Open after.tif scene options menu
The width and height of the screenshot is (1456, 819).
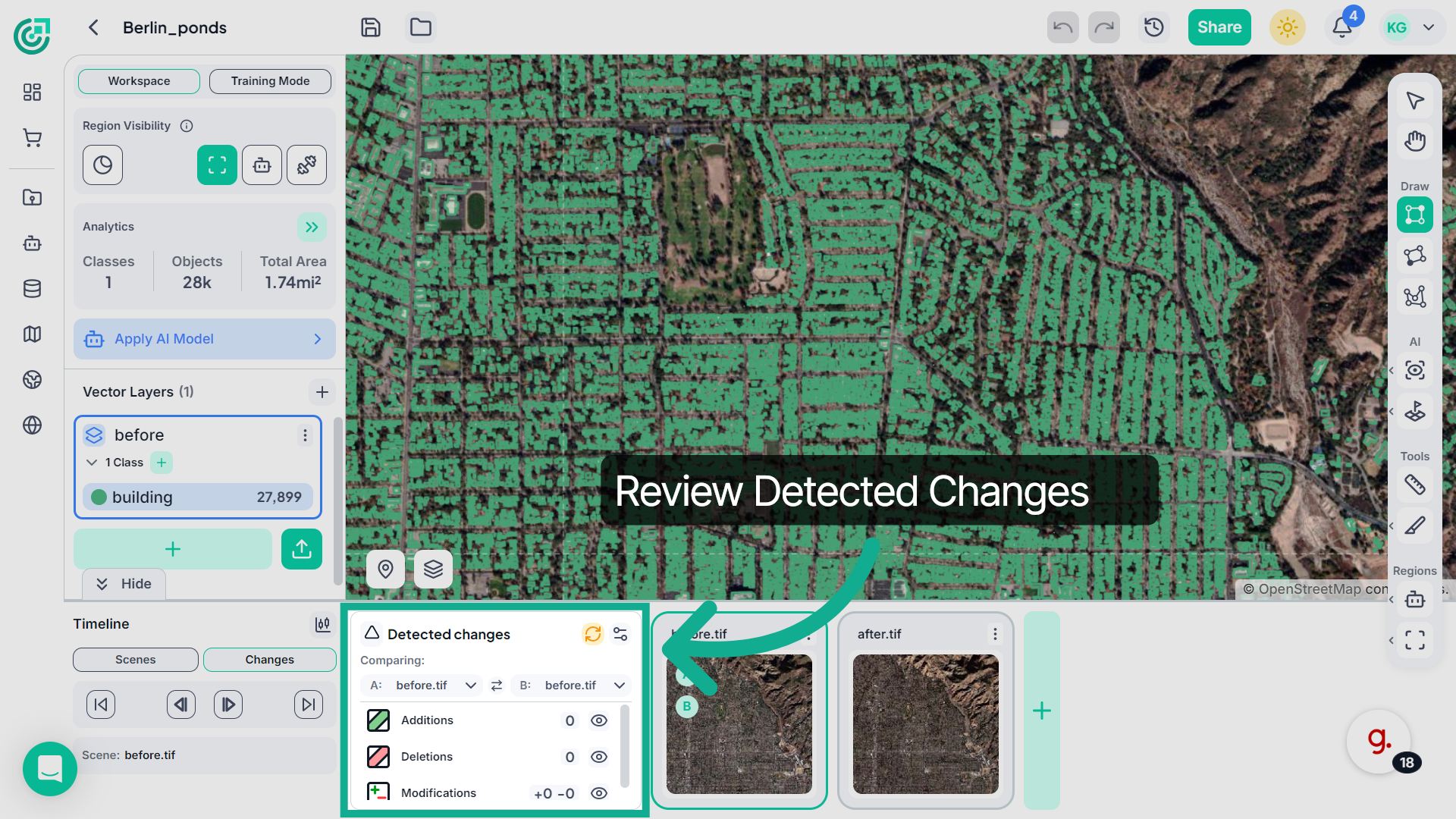tap(995, 634)
